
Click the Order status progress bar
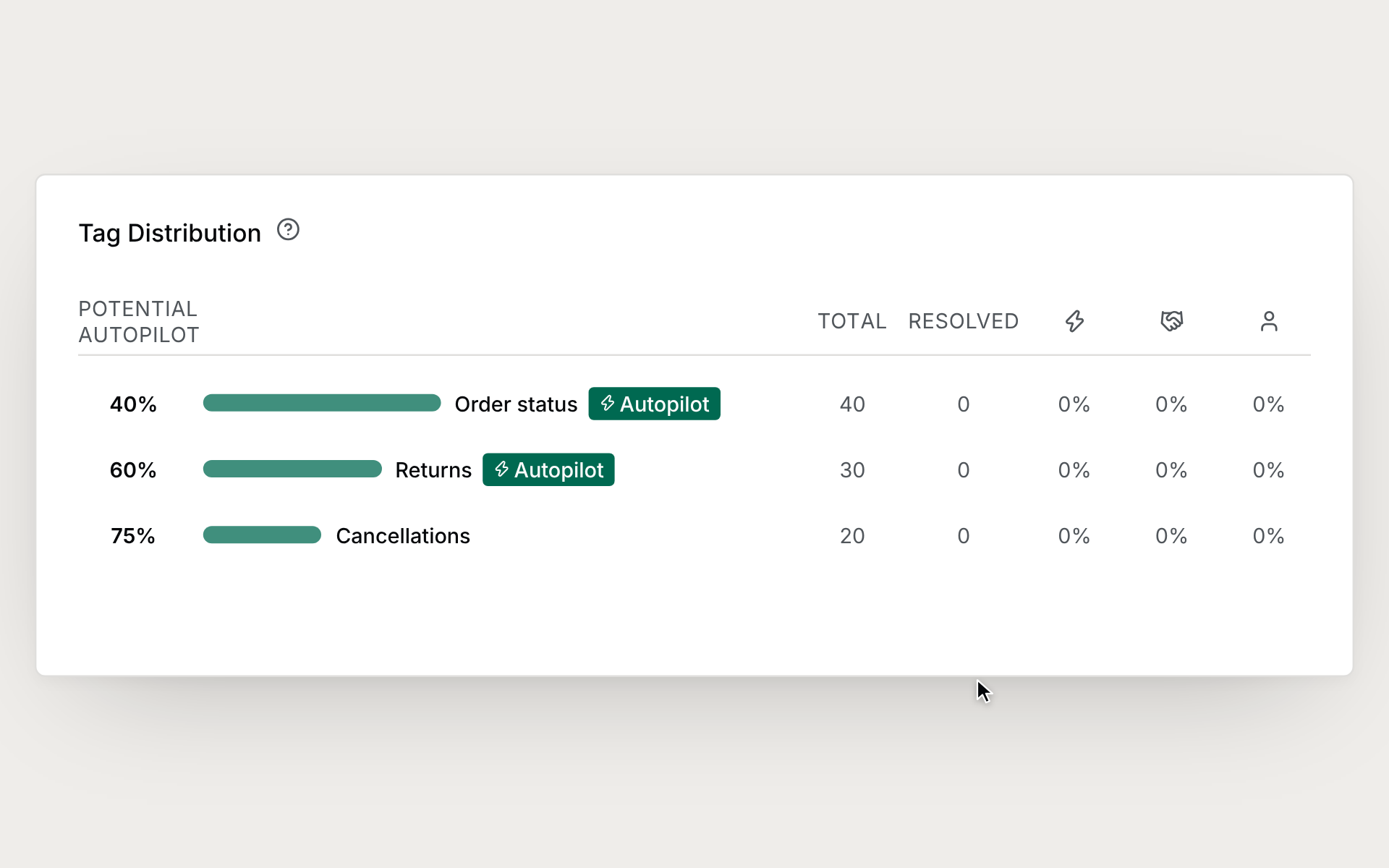[x=322, y=403]
